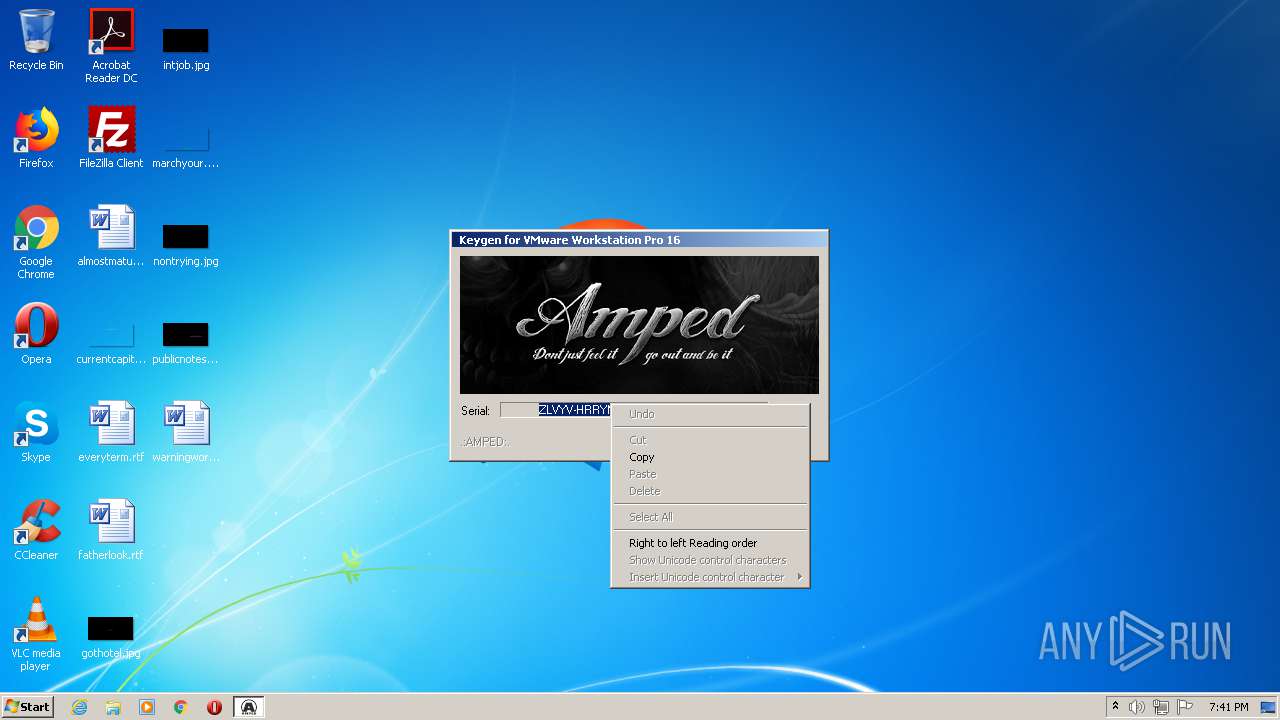Select the intjob.jpg file icon
The width and height of the screenshot is (1280, 720).
click(186, 47)
